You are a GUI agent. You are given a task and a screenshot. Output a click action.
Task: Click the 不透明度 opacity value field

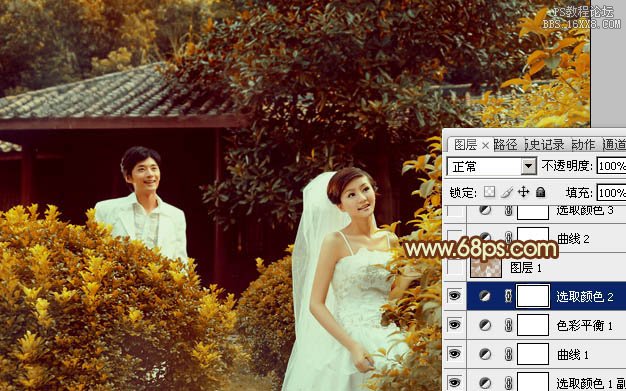pyautogui.click(x=611, y=166)
